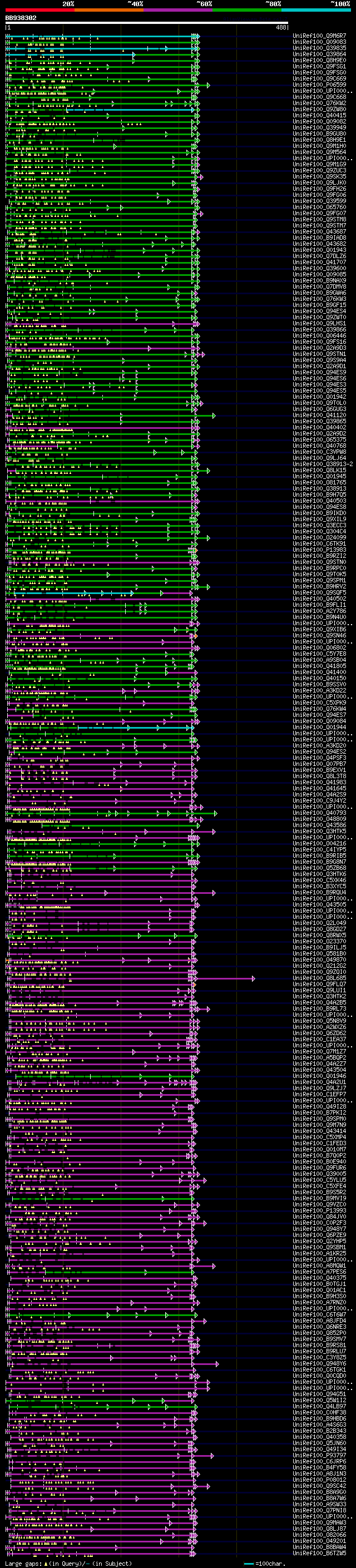
Task: Select the UniRef100_Q41120 label
Action: click(319, 415)
